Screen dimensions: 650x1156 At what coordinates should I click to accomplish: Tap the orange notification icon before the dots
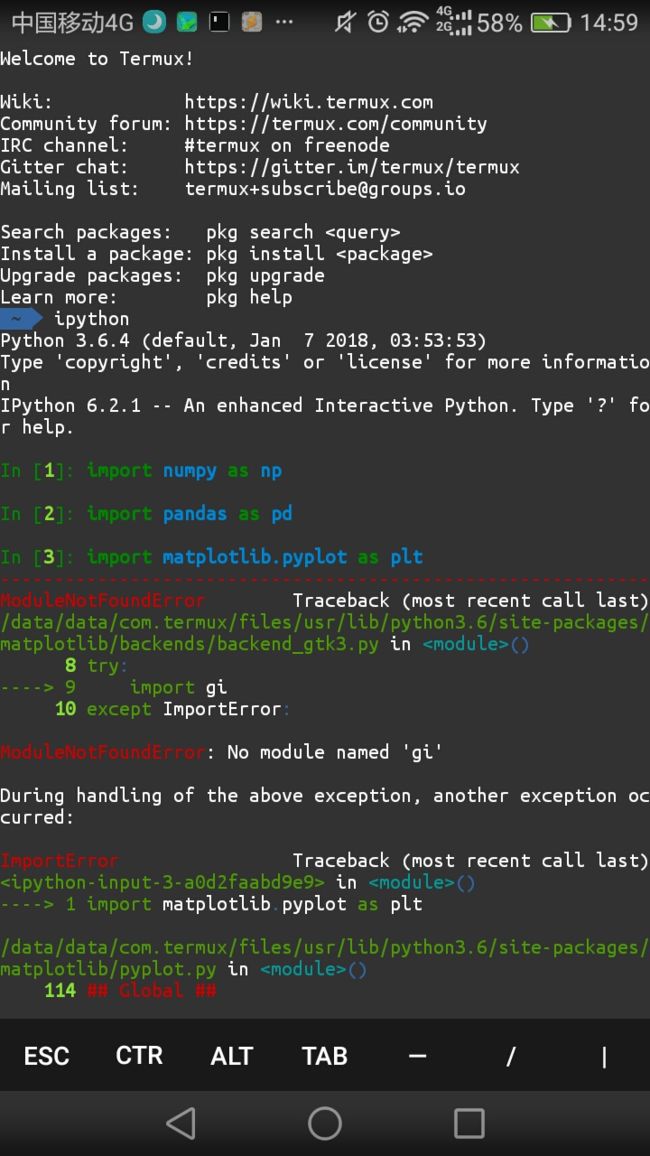[x=251, y=22]
